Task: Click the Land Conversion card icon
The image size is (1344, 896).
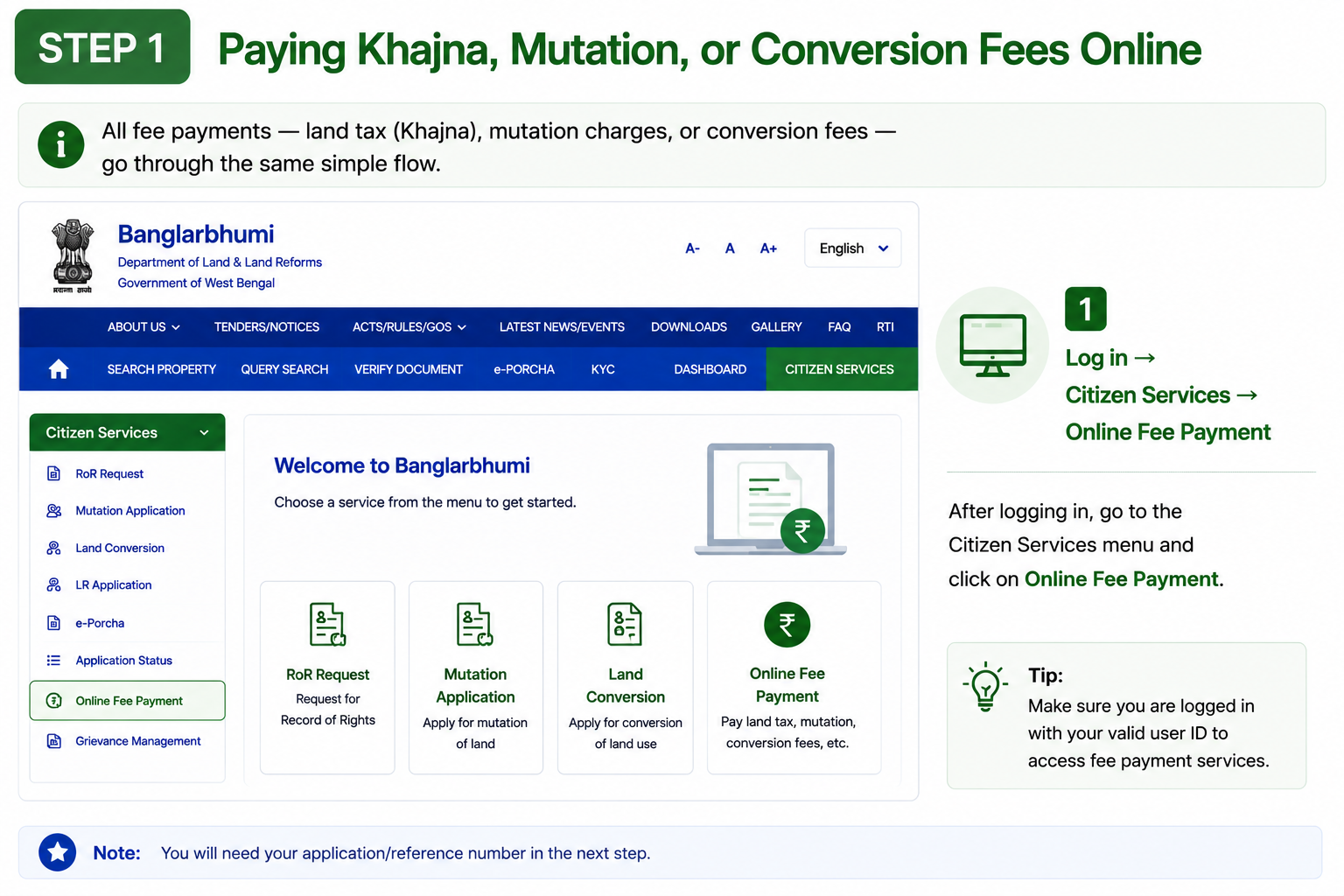Action: pos(625,624)
